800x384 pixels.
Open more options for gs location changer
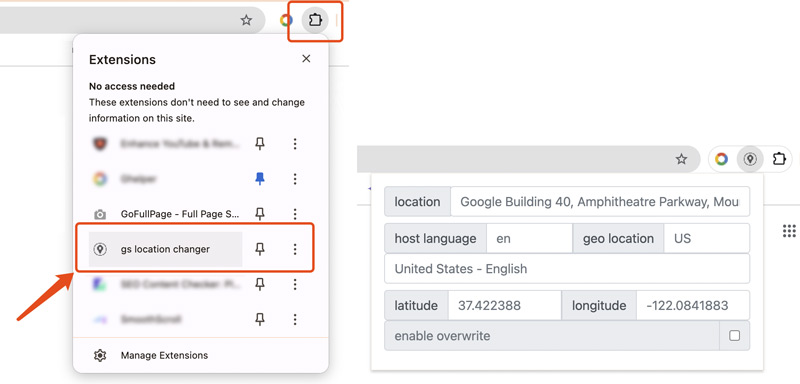tap(295, 249)
